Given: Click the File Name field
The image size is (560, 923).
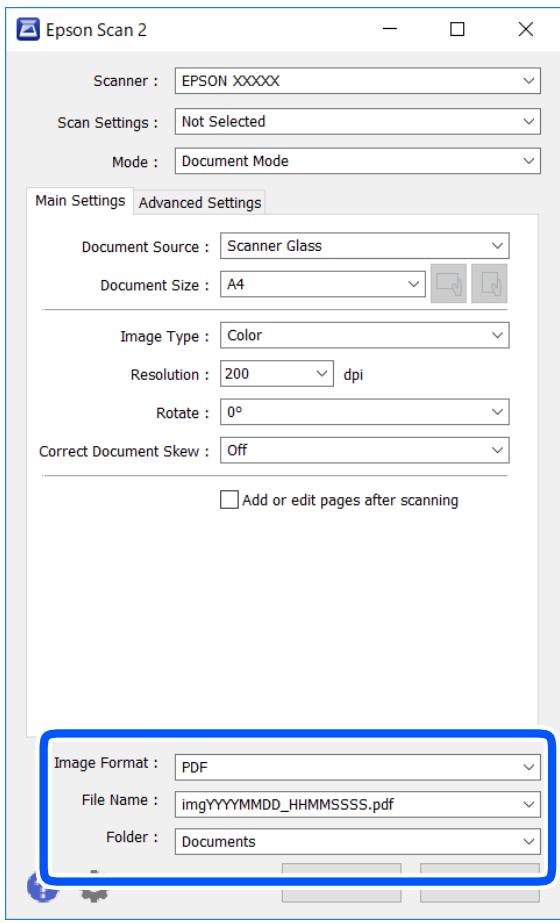Looking at the screenshot, I should [357, 805].
